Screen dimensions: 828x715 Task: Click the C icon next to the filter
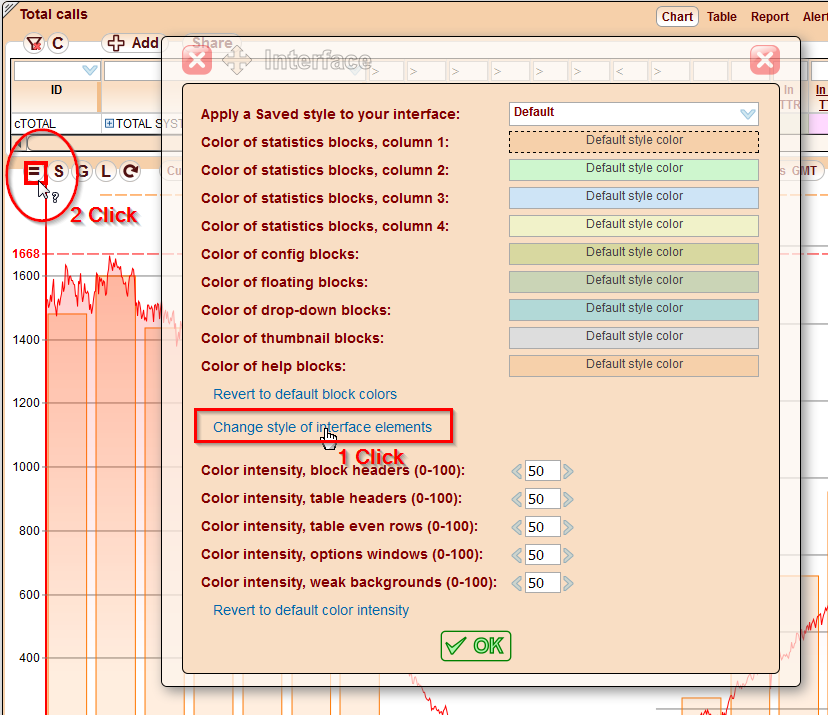(57, 42)
